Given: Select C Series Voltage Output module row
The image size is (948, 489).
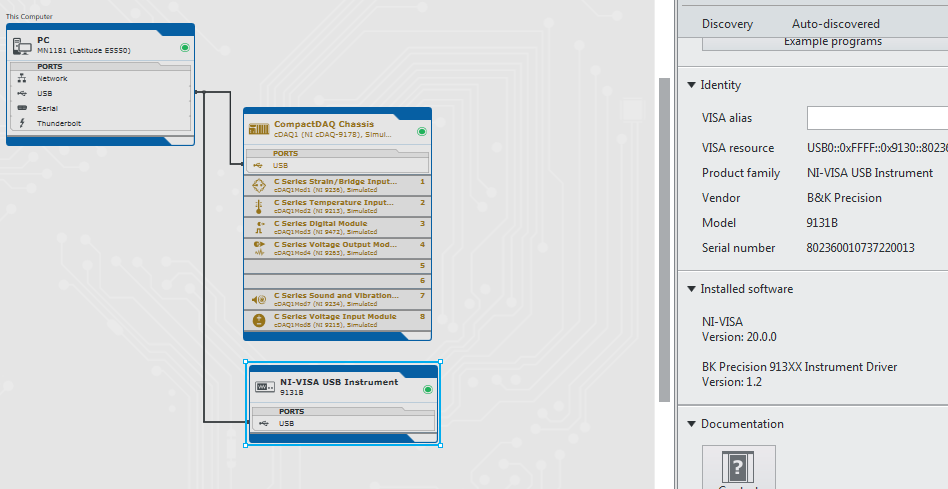Looking at the screenshot, I should 337,248.
